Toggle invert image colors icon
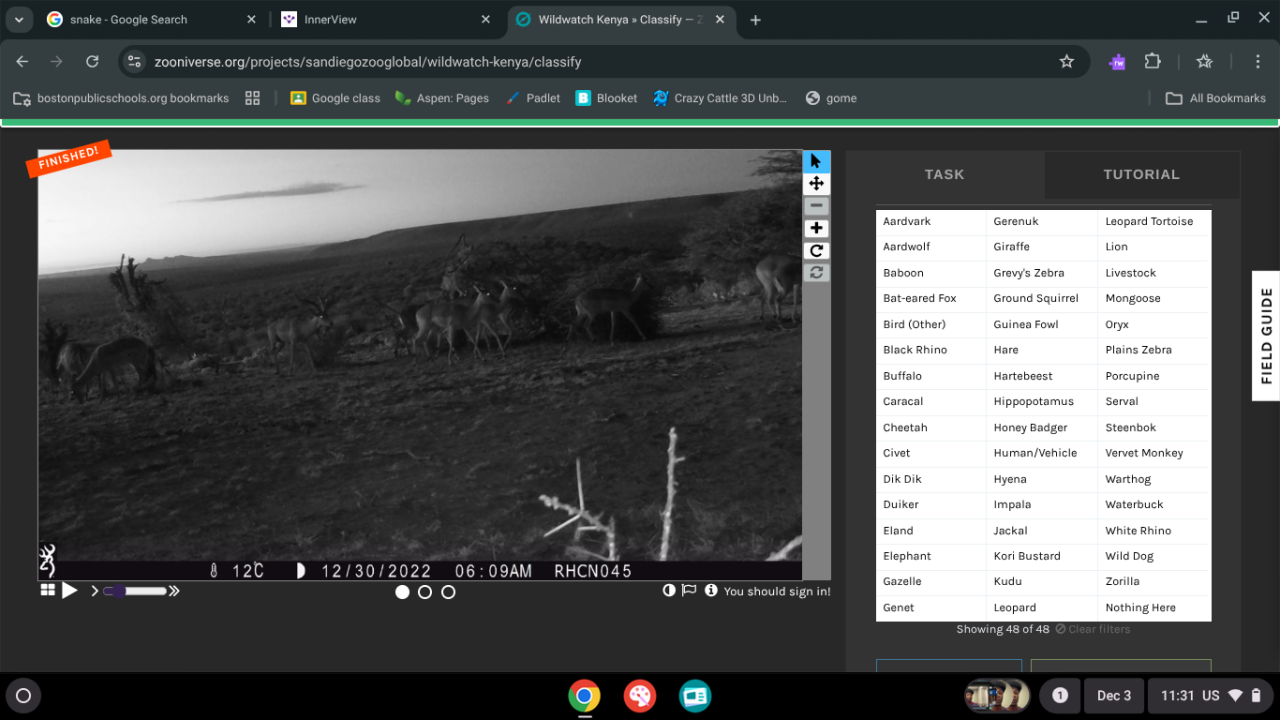The width and height of the screenshot is (1280, 720). coord(669,591)
